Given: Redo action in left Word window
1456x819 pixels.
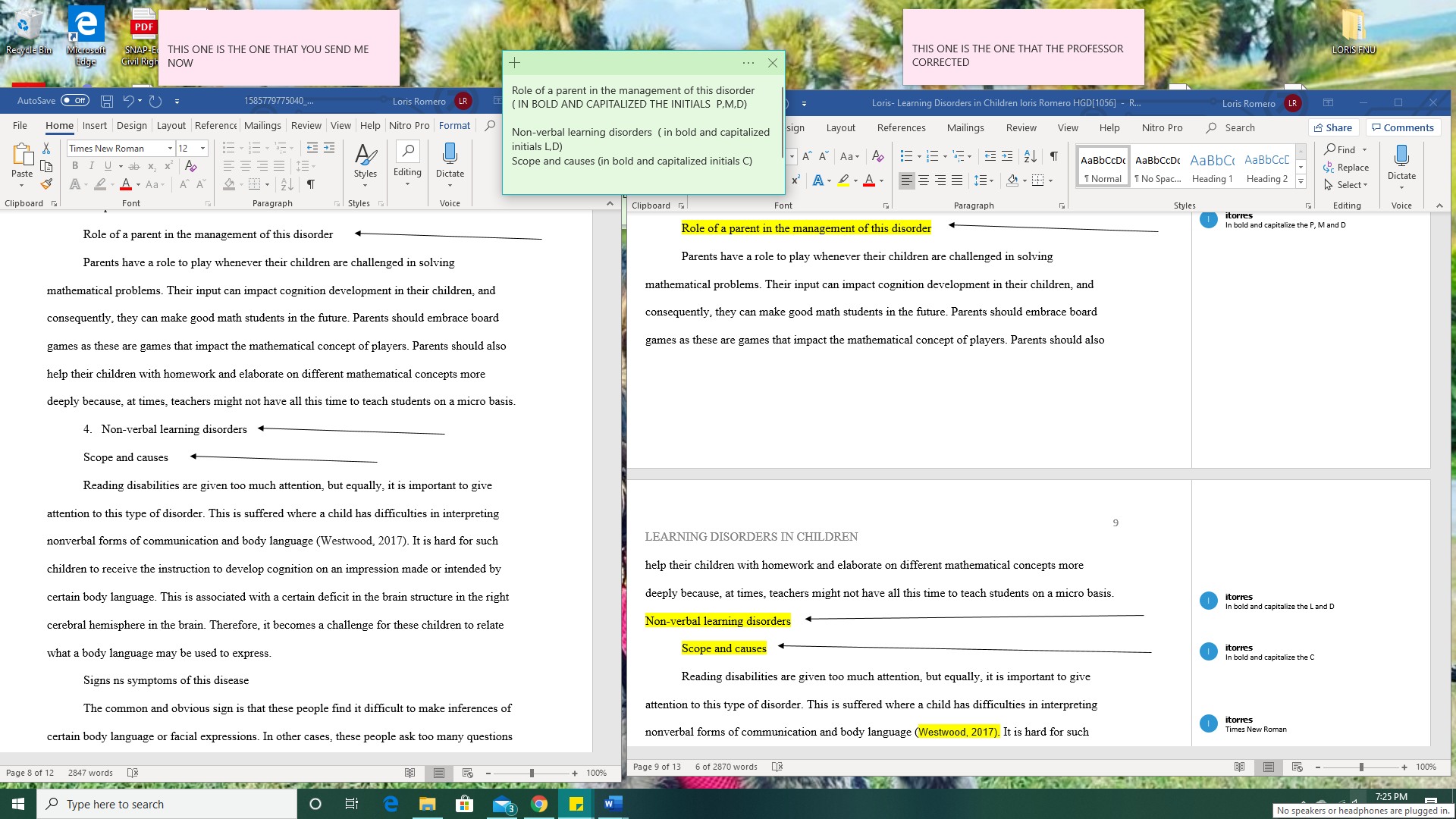Looking at the screenshot, I should (155, 101).
